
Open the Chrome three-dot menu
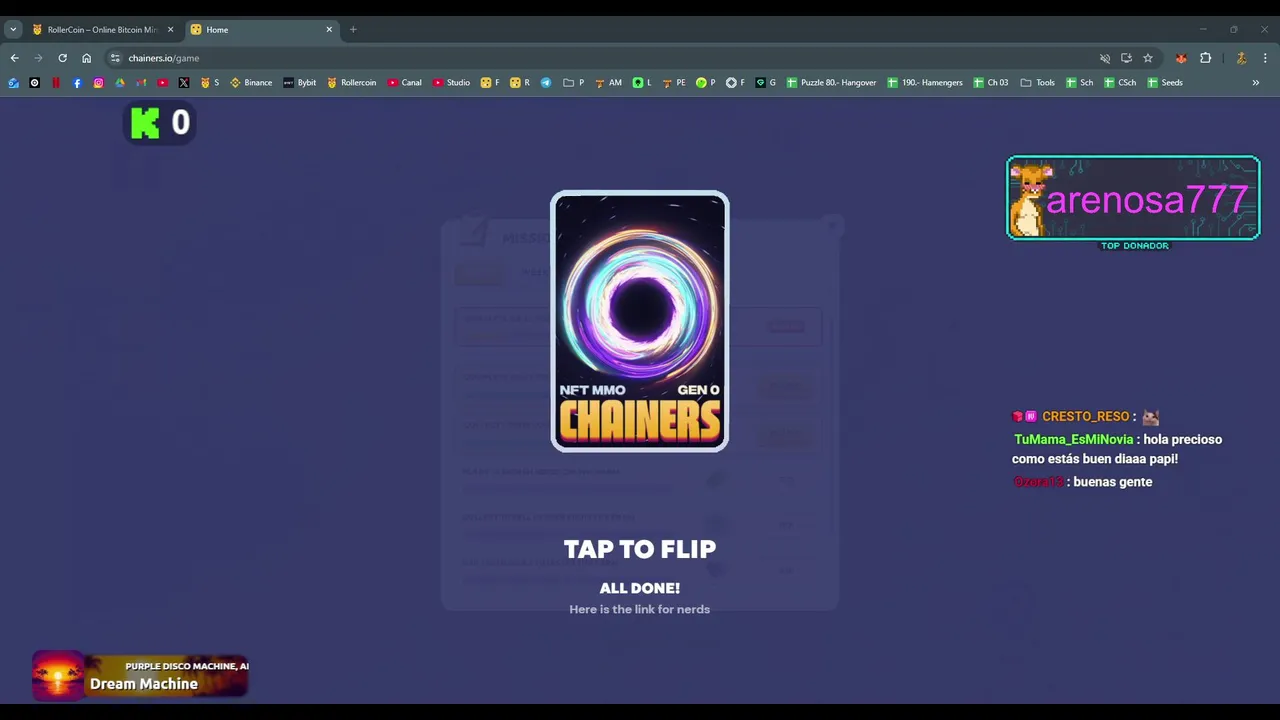pos(1265,58)
